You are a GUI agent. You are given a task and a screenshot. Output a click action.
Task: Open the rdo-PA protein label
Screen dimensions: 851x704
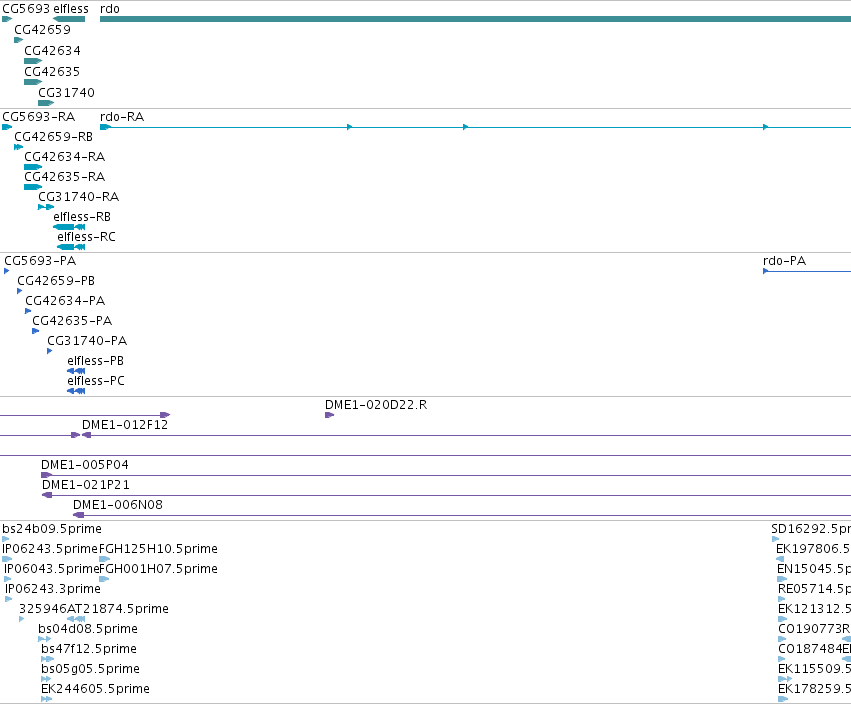pos(784,261)
